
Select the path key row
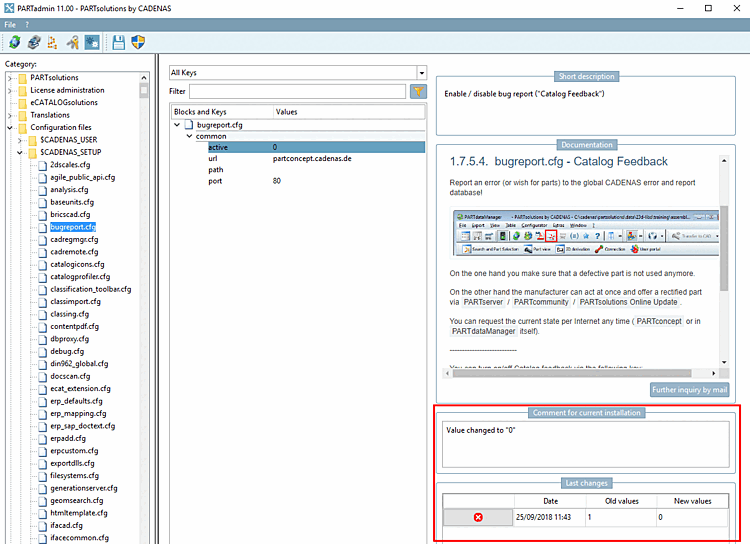[x=316, y=169]
